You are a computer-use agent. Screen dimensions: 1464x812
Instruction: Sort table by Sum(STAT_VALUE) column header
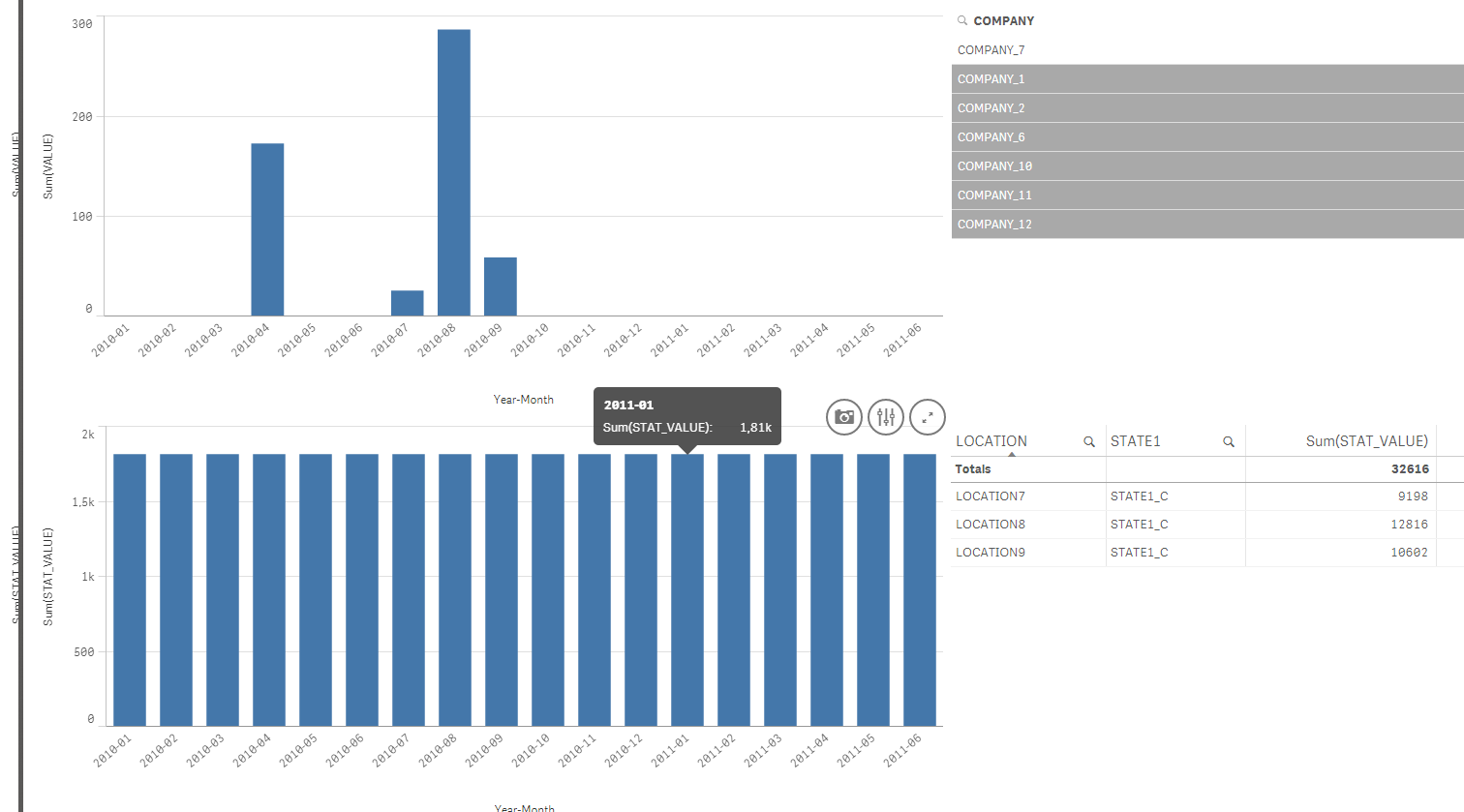pos(1366,441)
